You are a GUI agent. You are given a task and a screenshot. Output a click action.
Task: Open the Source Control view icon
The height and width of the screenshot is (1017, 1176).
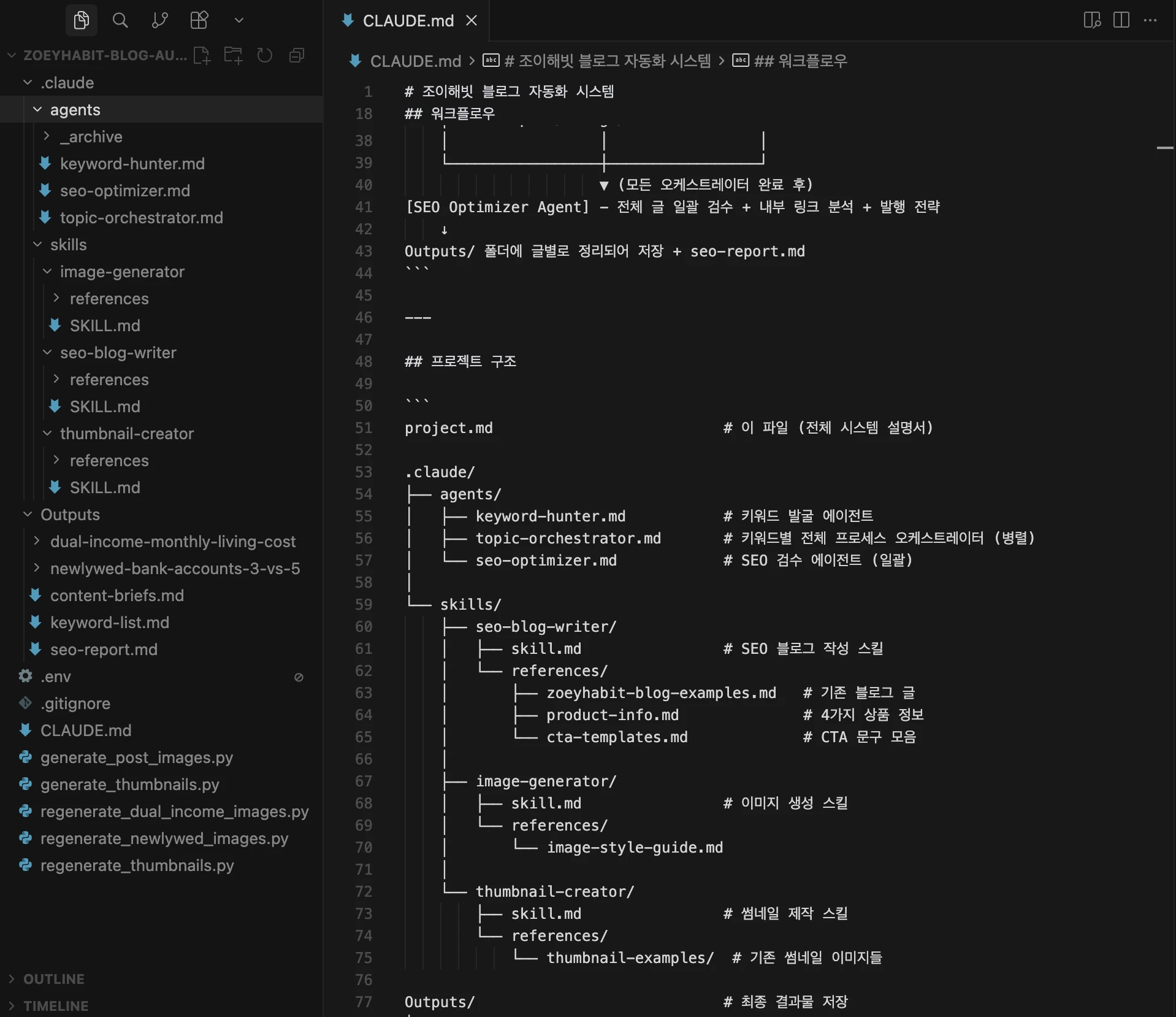[159, 20]
